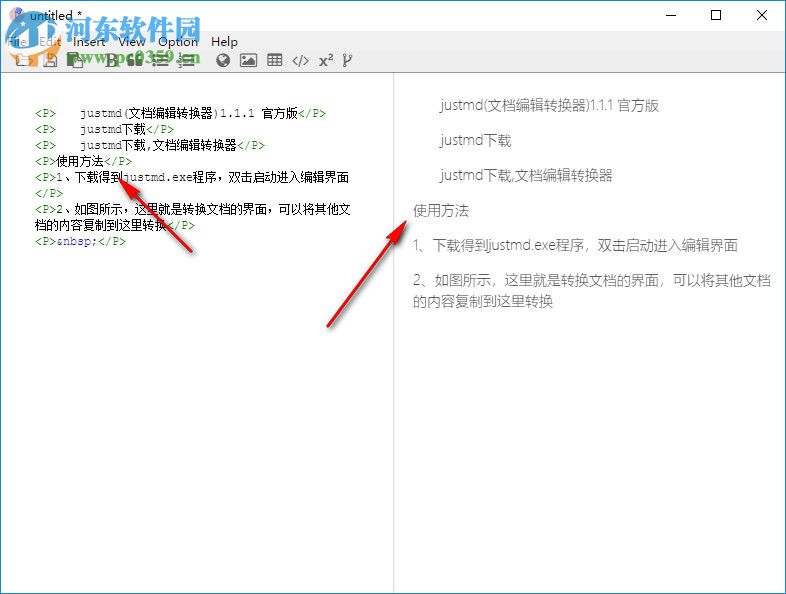Click preview text 'justmd下载,文档编辑转换器'
Viewport: 786px width, 594px height.
526,175
